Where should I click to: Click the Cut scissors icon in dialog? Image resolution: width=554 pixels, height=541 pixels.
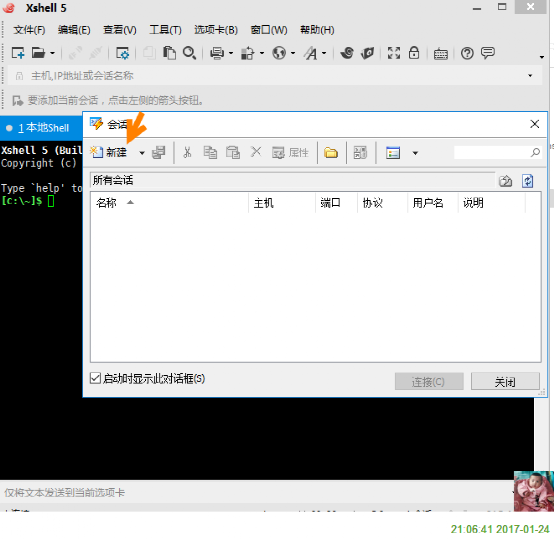[x=187, y=153]
